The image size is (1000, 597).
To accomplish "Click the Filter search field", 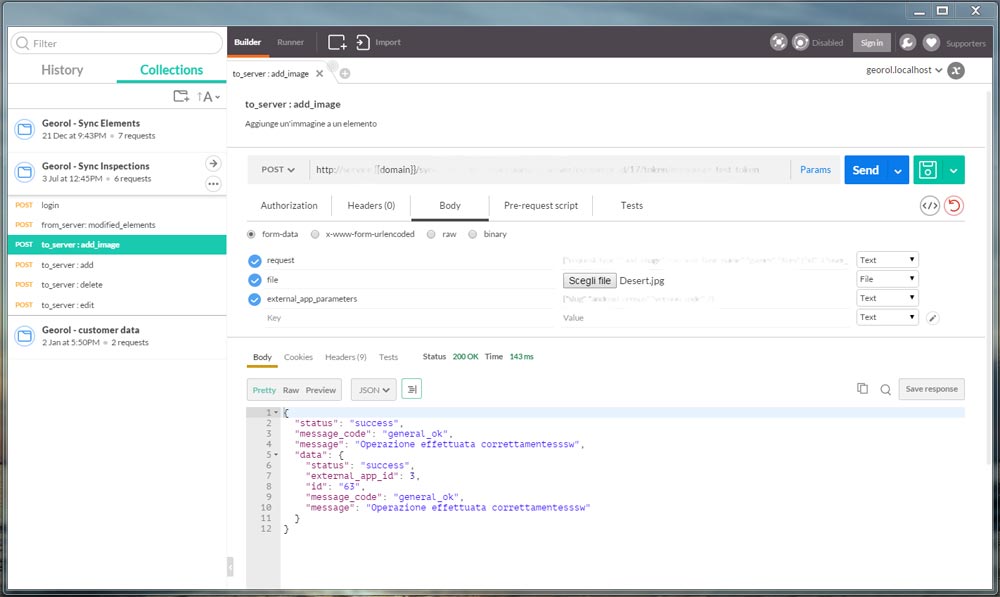I will click(117, 44).
